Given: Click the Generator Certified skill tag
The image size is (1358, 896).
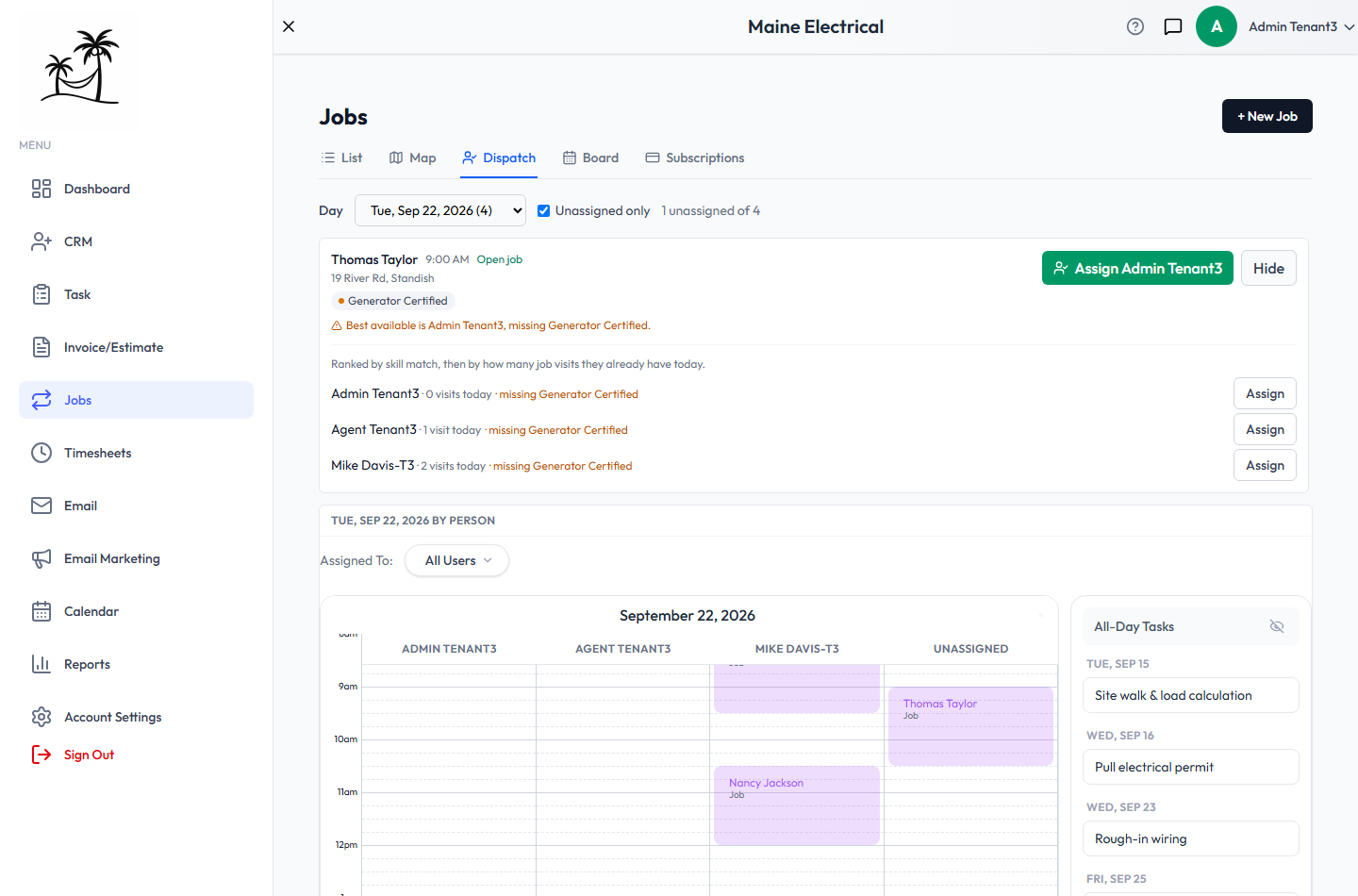Looking at the screenshot, I should pos(392,301).
